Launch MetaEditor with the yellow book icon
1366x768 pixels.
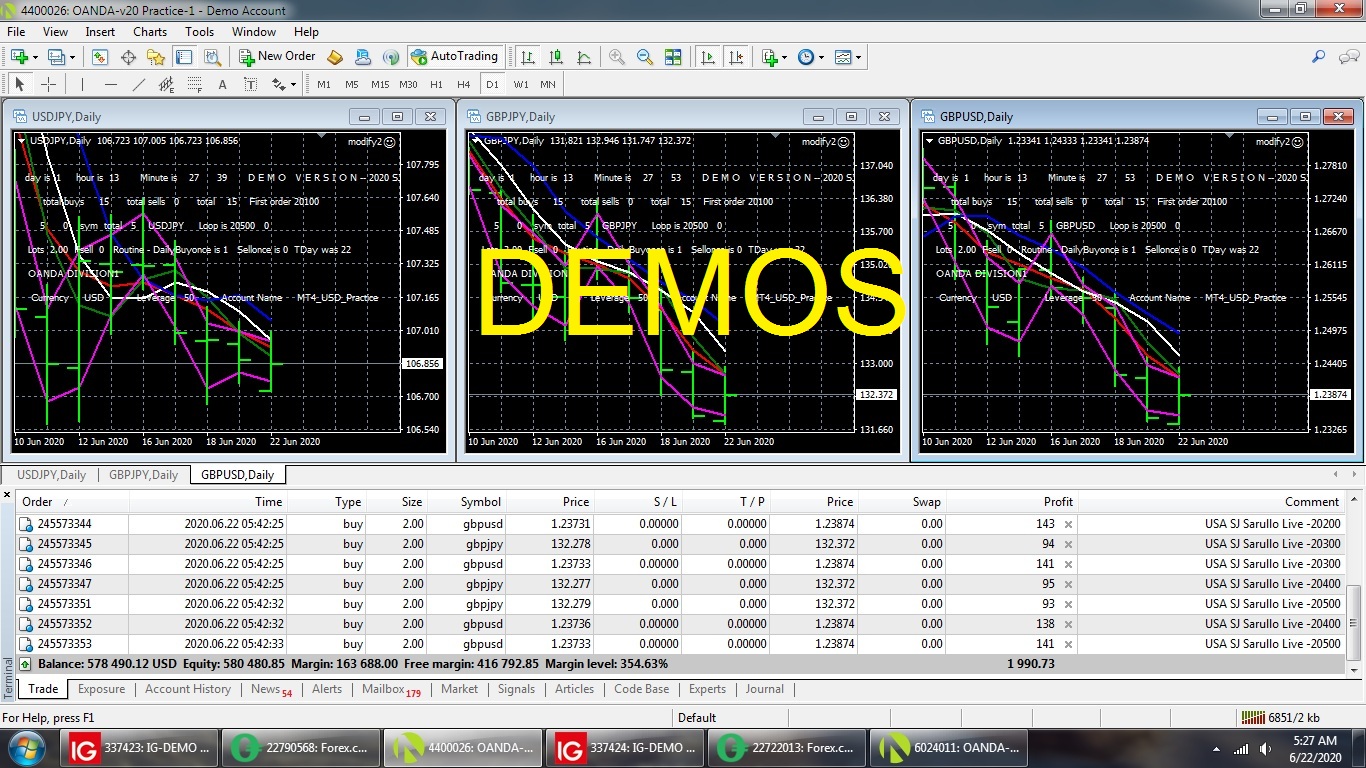[335, 57]
